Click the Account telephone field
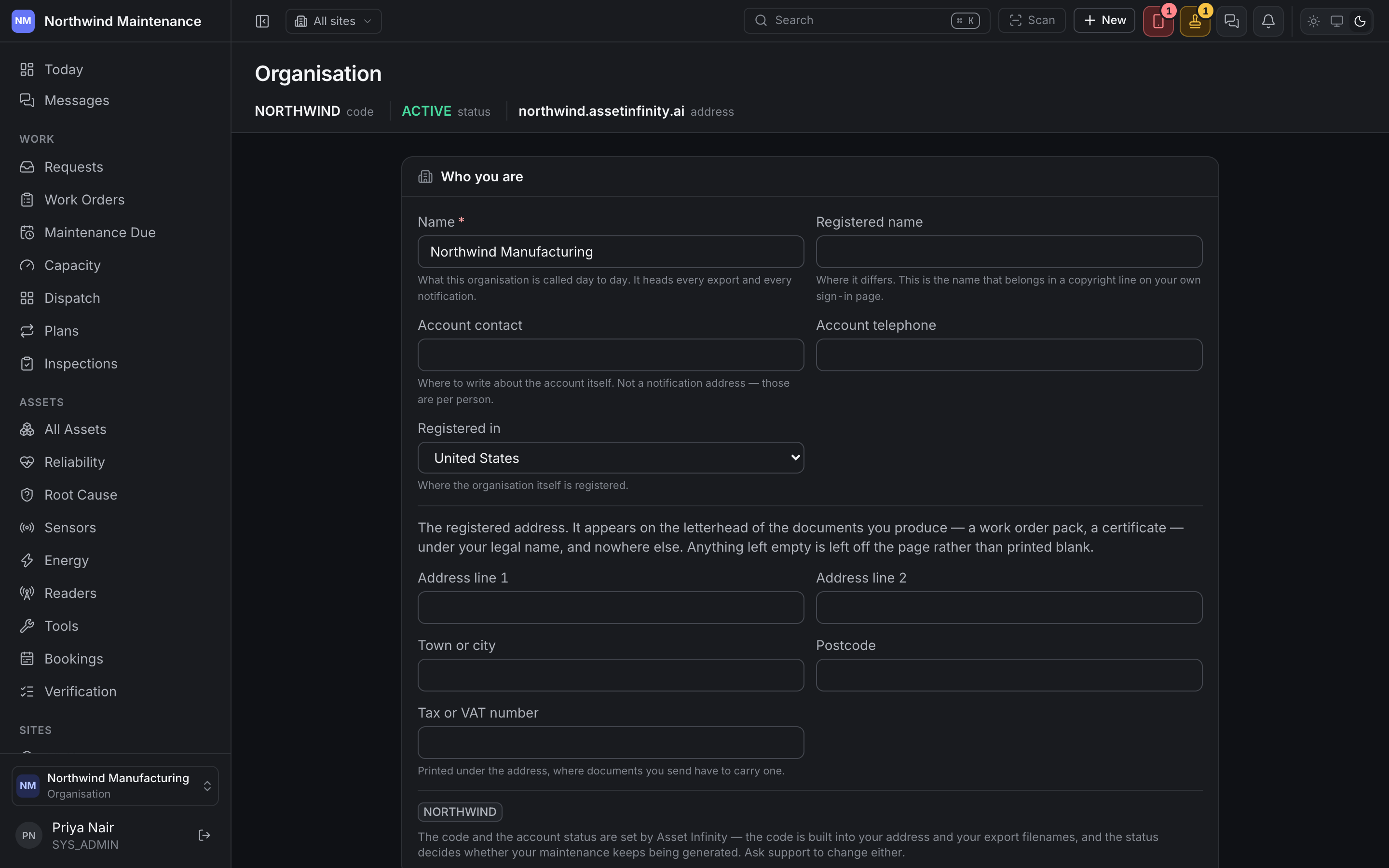This screenshot has width=1389, height=868. tap(1009, 355)
